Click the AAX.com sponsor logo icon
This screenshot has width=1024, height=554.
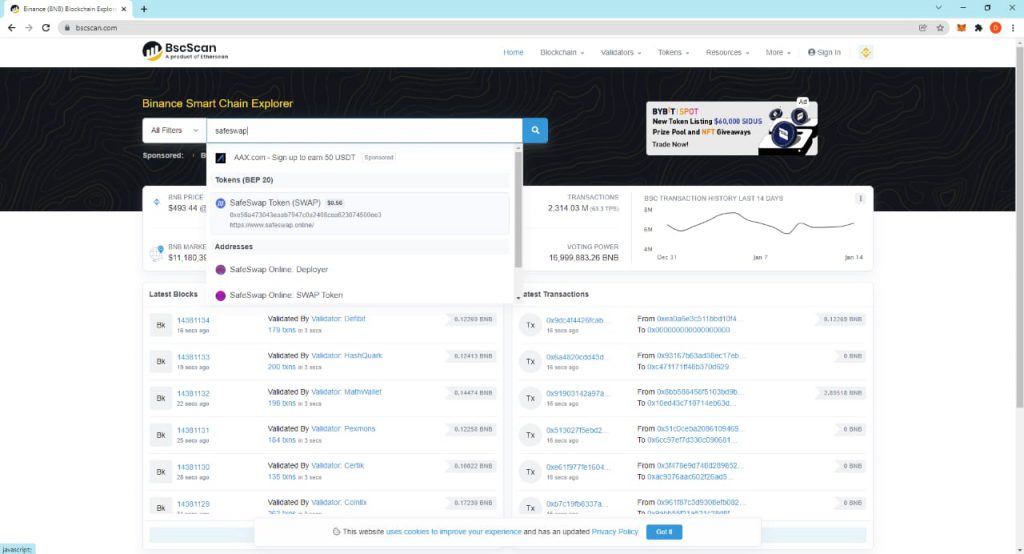pos(221,157)
